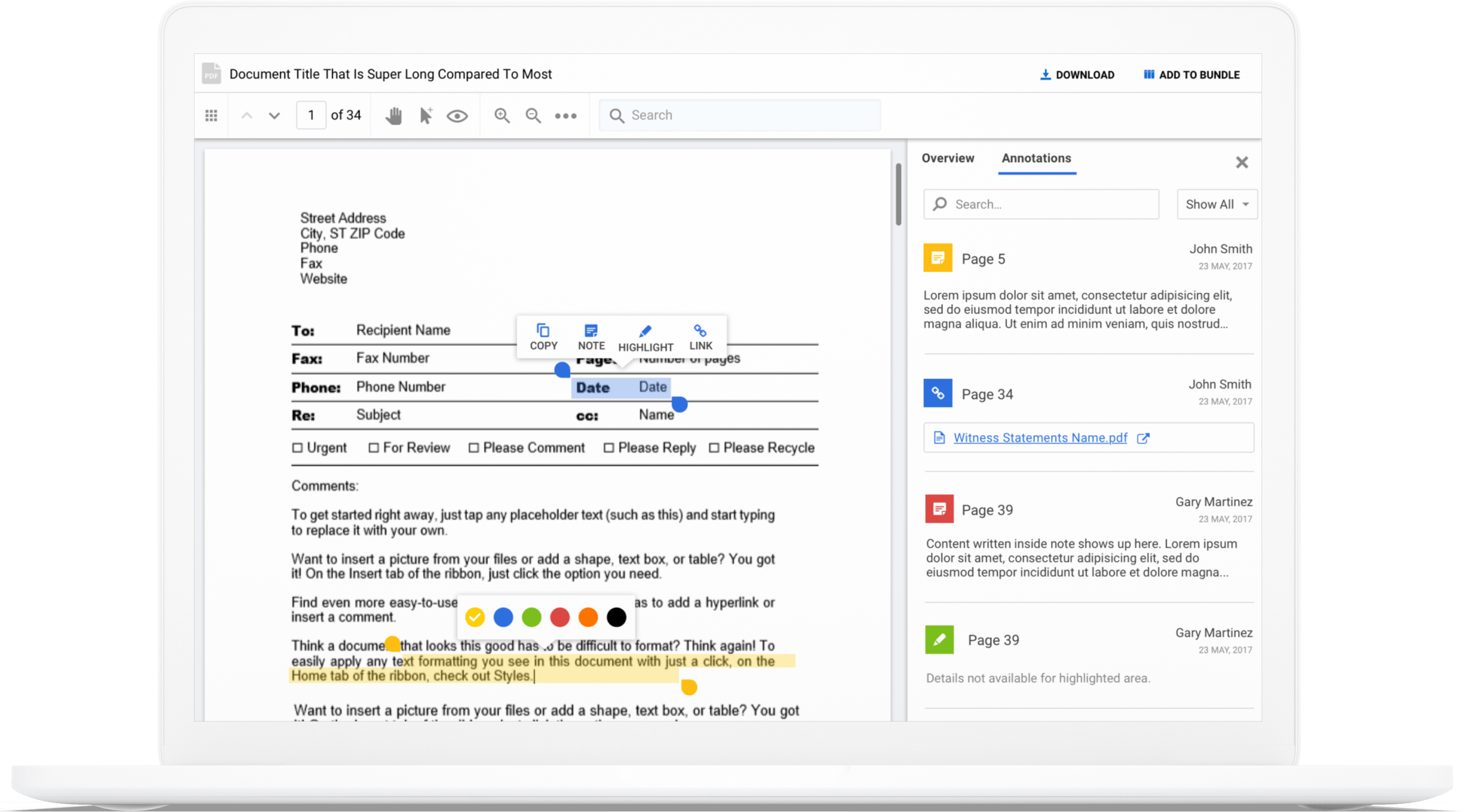Go to next page with down chevron
This screenshot has height=812, width=1467.
pyautogui.click(x=274, y=116)
